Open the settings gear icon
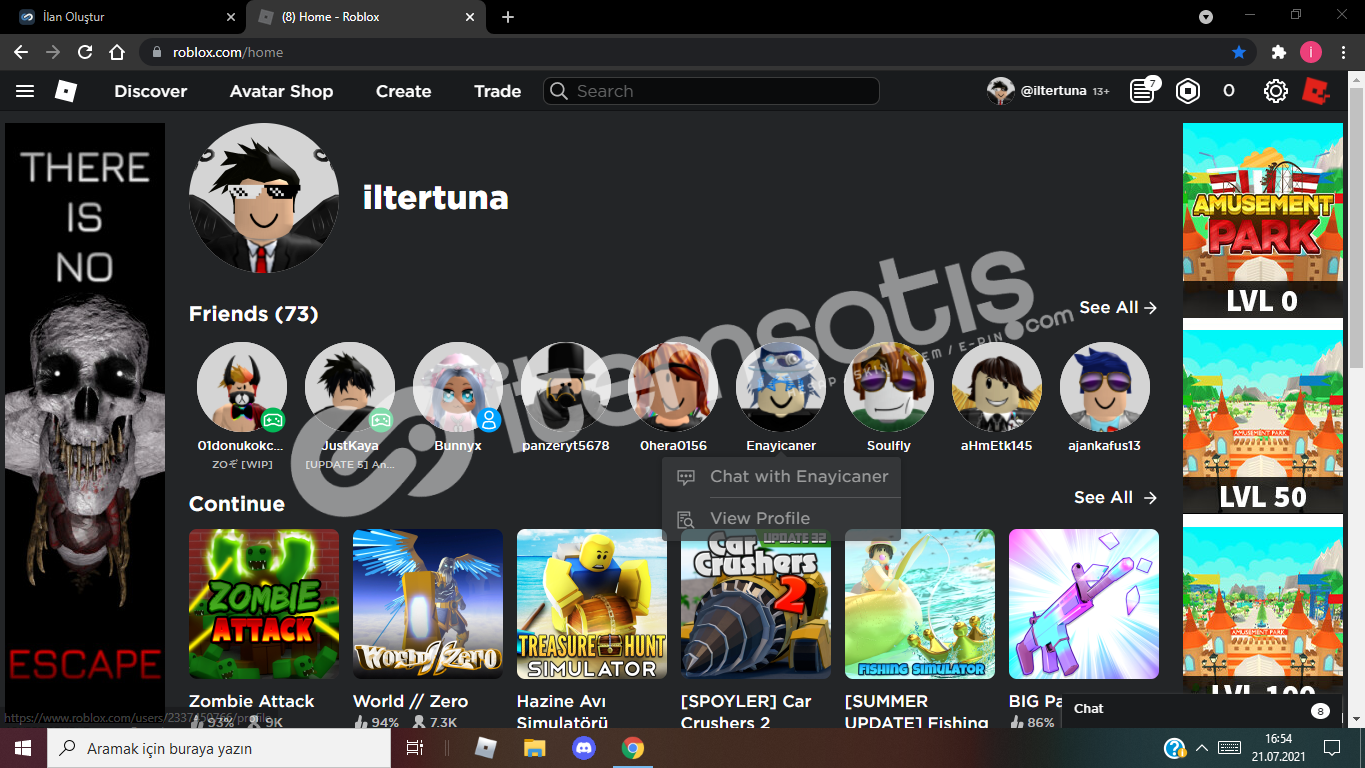Screen dimensions: 1365x768 click(1275, 91)
